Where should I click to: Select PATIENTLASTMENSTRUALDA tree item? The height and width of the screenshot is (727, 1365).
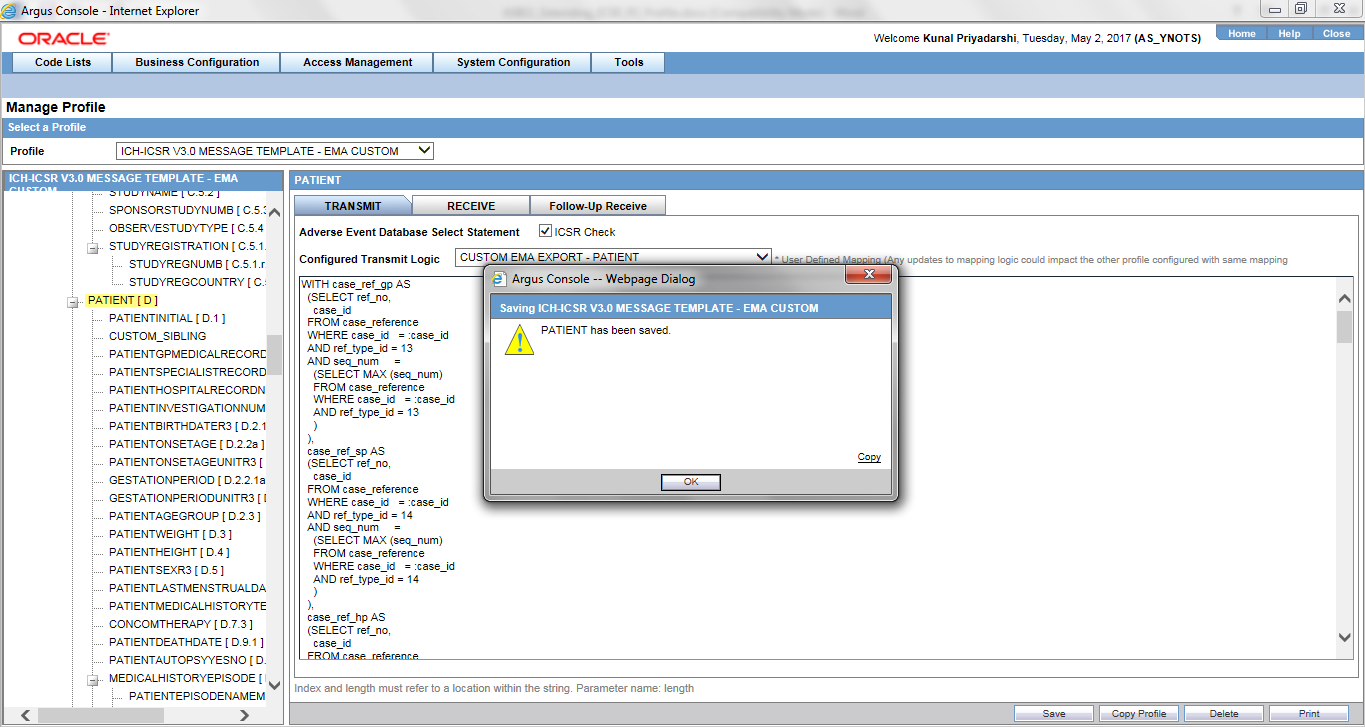pyautogui.click(x=187, y=588)
